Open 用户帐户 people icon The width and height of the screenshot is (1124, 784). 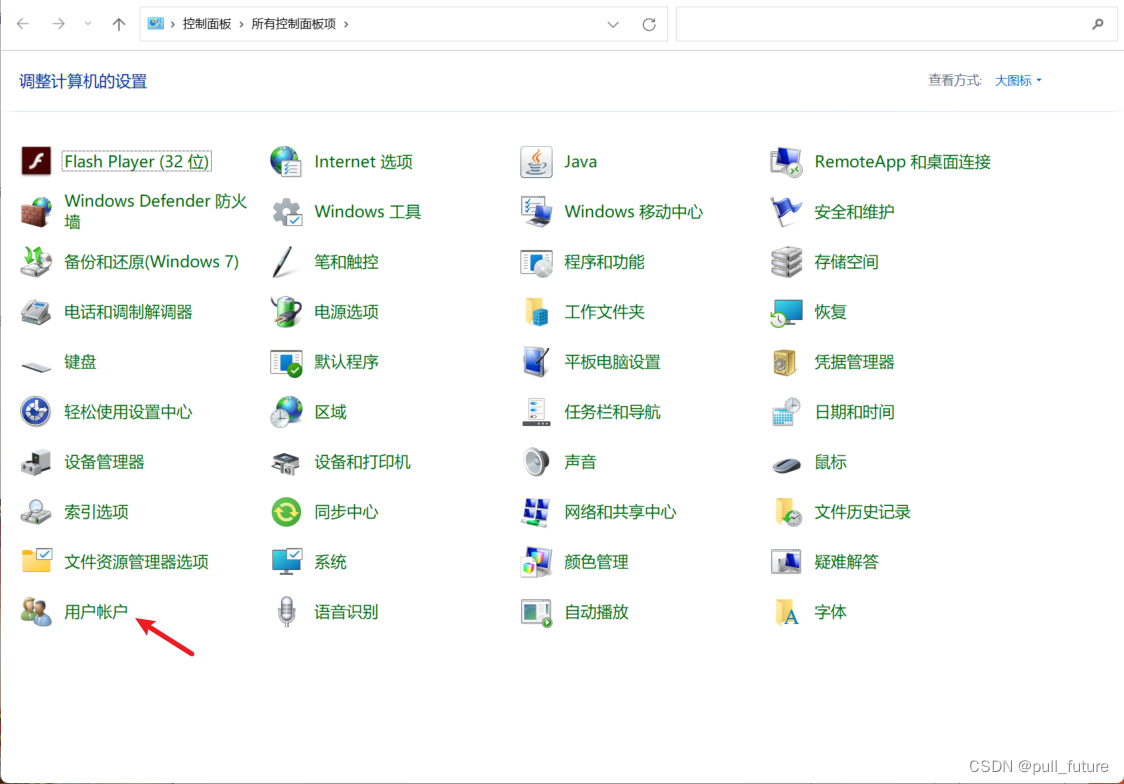point(36,612)
